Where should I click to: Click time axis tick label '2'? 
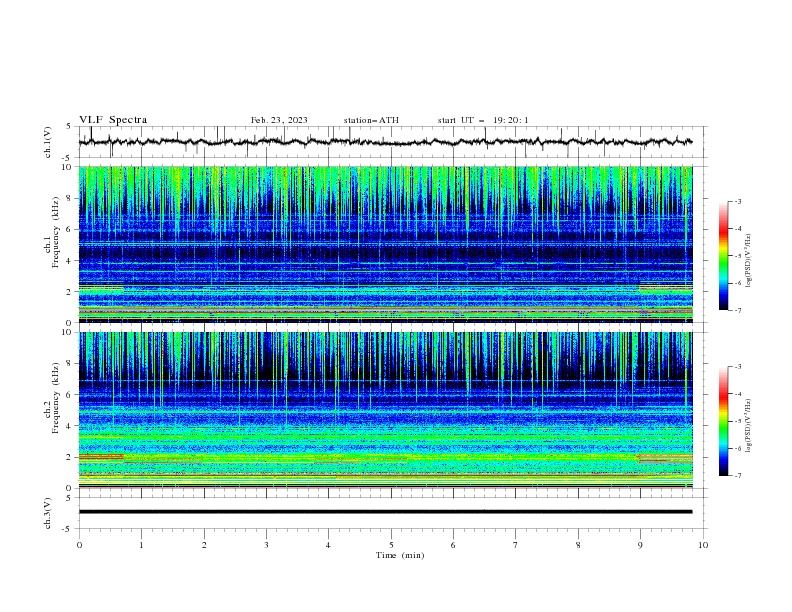pos(204,545)
